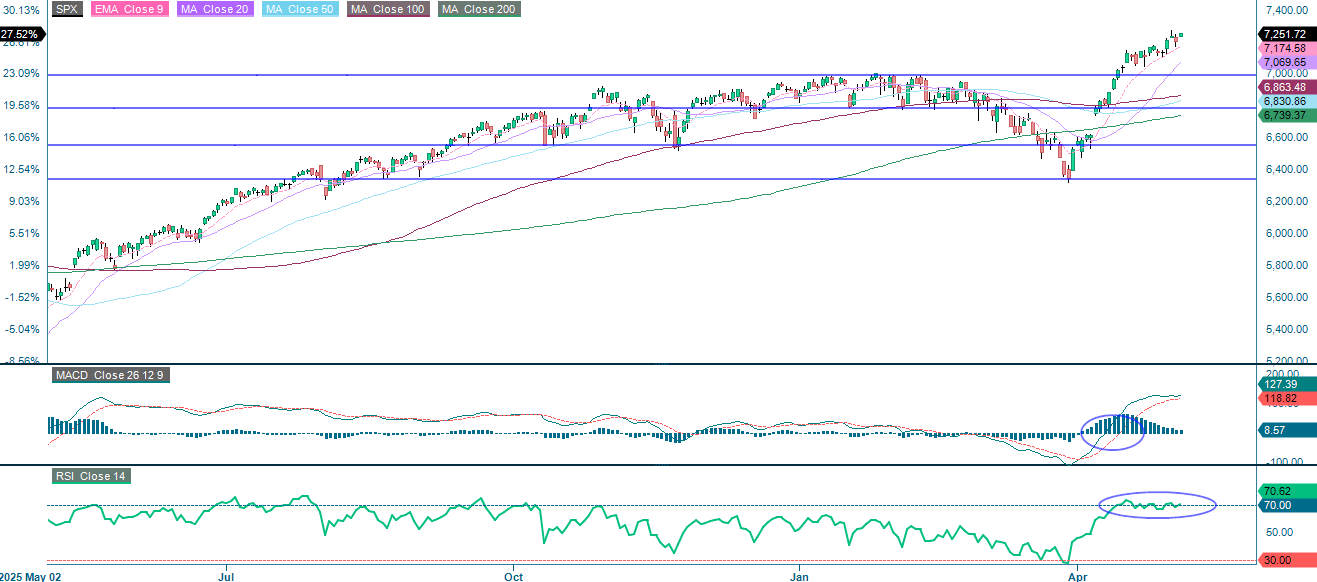Click the RSI current value 70.62
This screenshot has width=1317, height=582.
1285,491
